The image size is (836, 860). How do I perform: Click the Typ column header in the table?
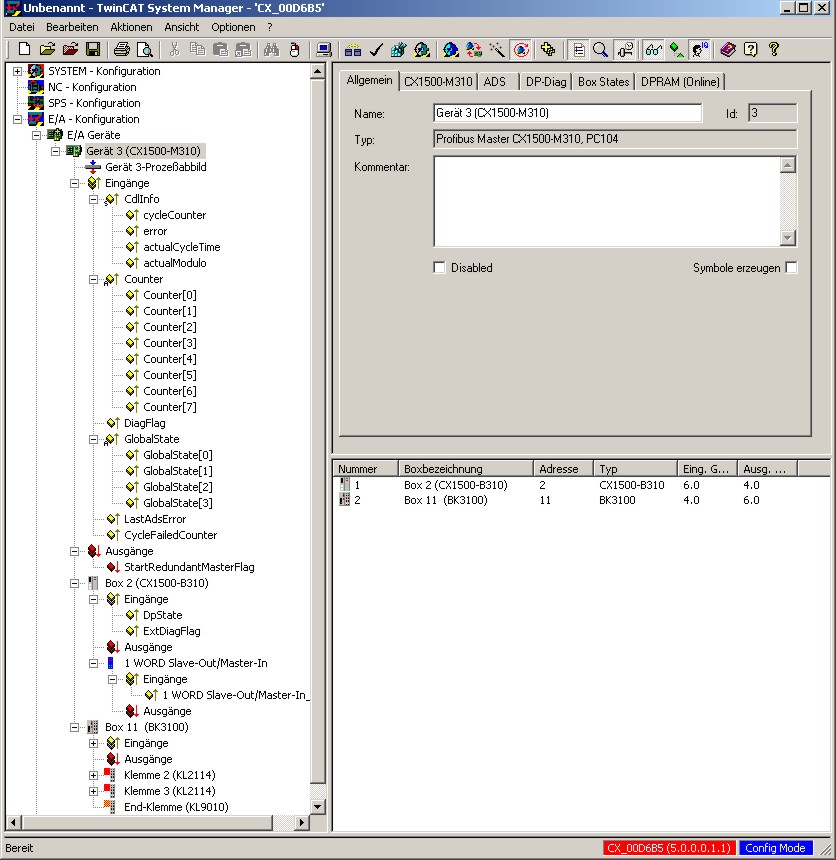coord(635,469)
